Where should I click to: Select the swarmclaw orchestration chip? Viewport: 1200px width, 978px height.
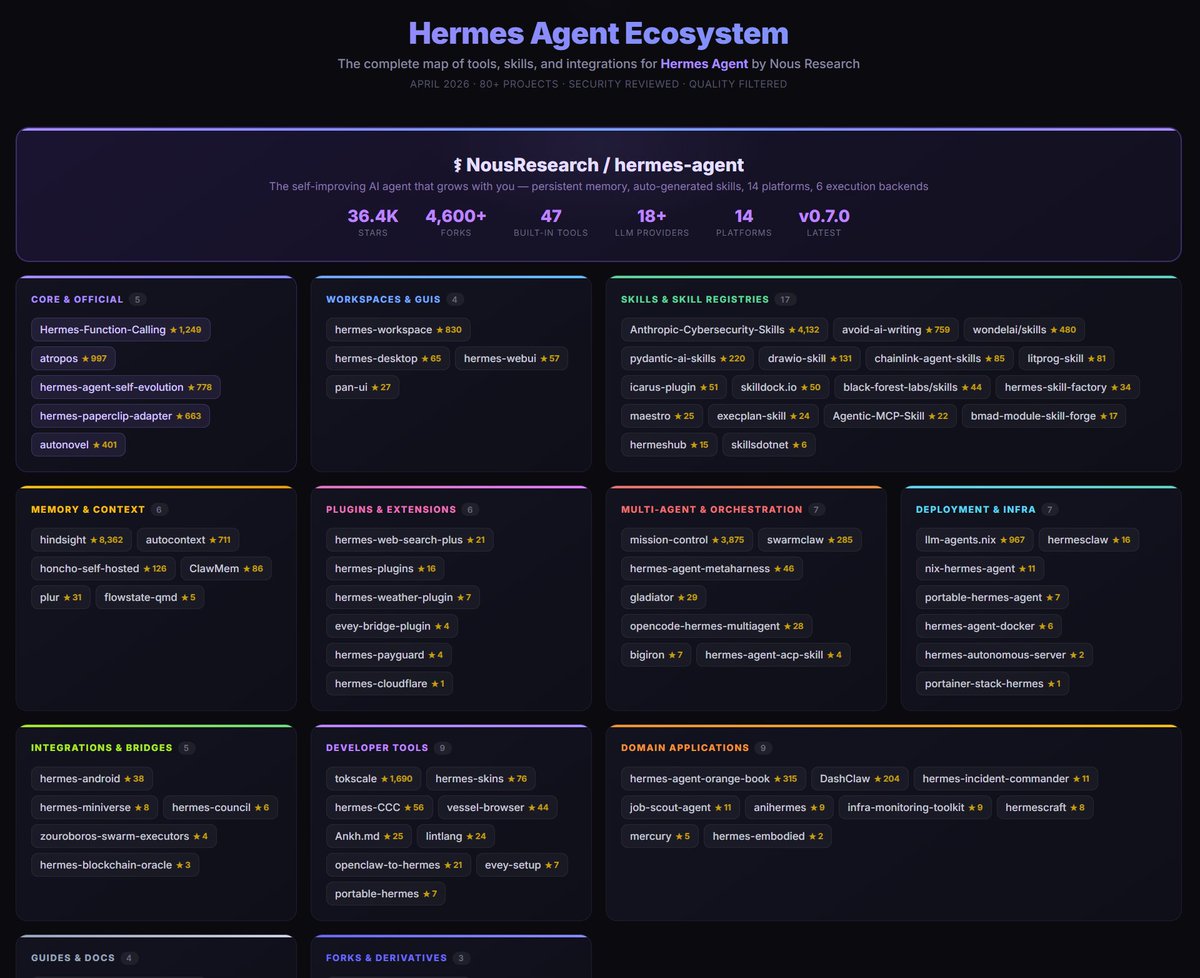809,540
